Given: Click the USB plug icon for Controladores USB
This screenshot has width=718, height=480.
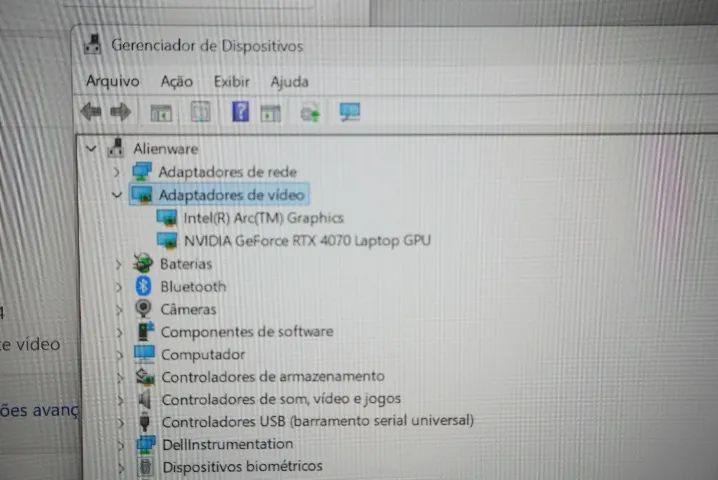Looking at the screenshot, I should click(145, 421).
